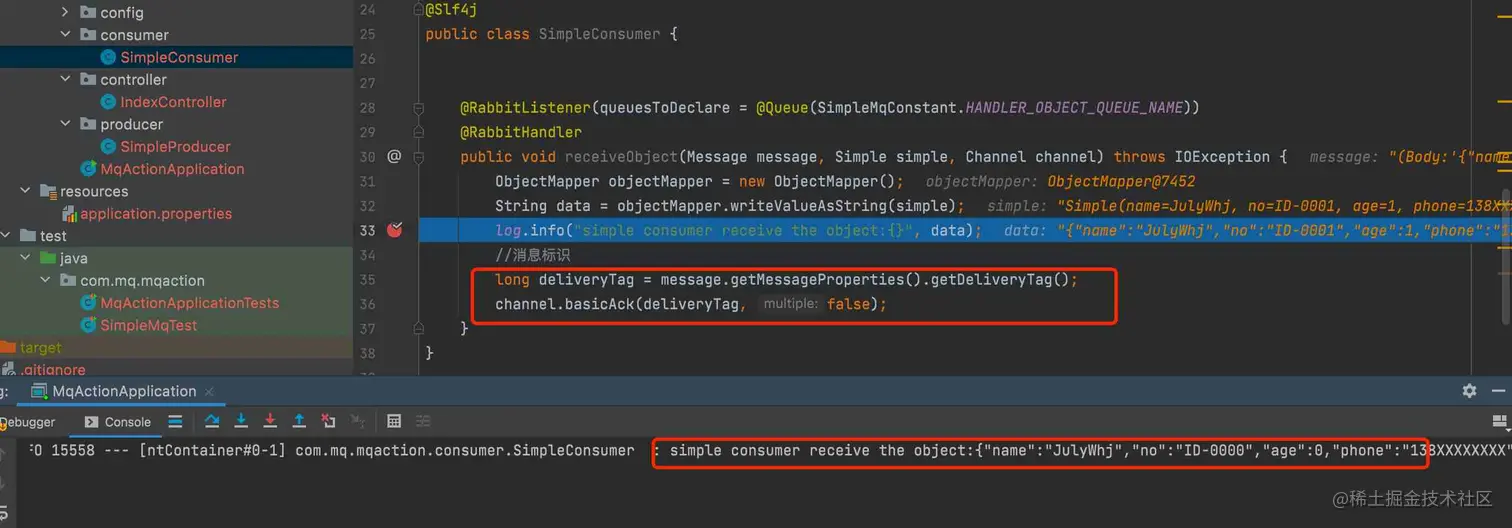1512x528 pixels.
Task: Collapse the controller folder
Action: pos(66,79)
